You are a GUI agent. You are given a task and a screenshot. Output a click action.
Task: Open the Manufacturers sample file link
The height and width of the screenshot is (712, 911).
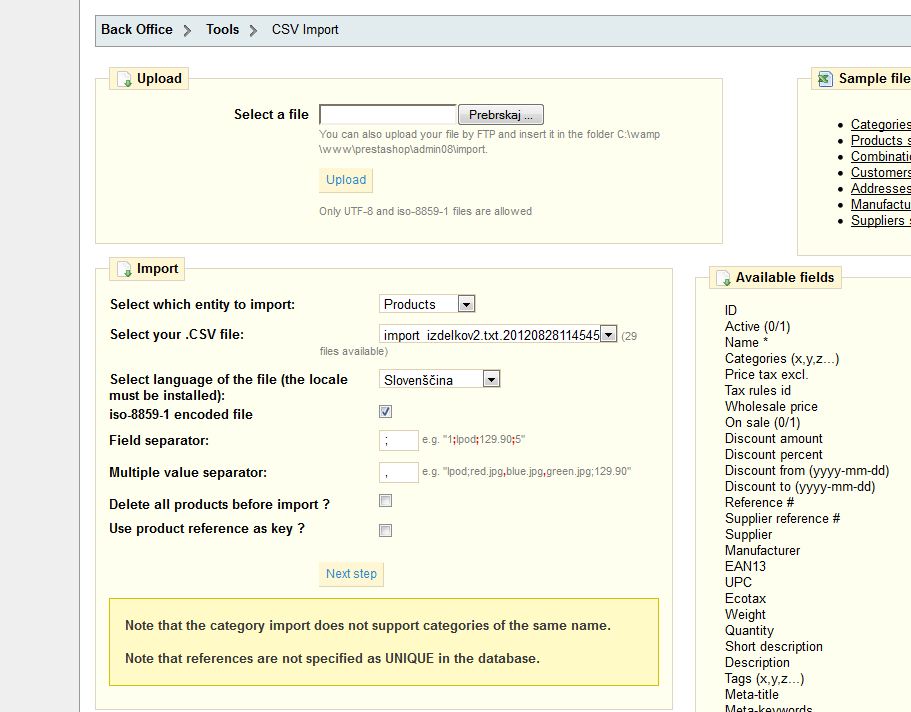[880, 205]
